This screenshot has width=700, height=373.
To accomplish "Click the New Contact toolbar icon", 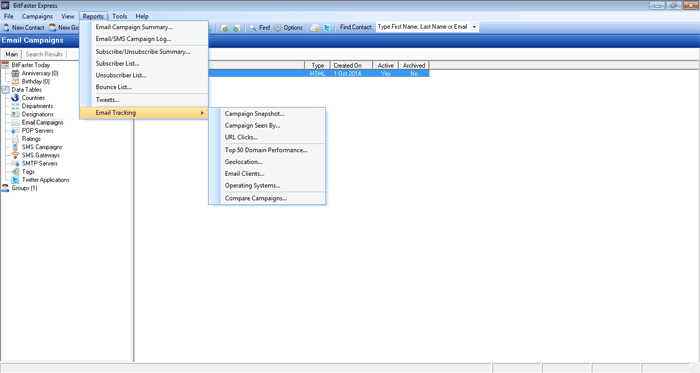I will (x=6, y=28).
